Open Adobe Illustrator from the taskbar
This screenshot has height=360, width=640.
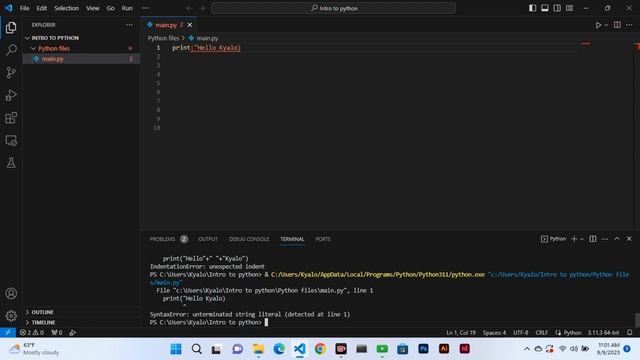(444, 349)
